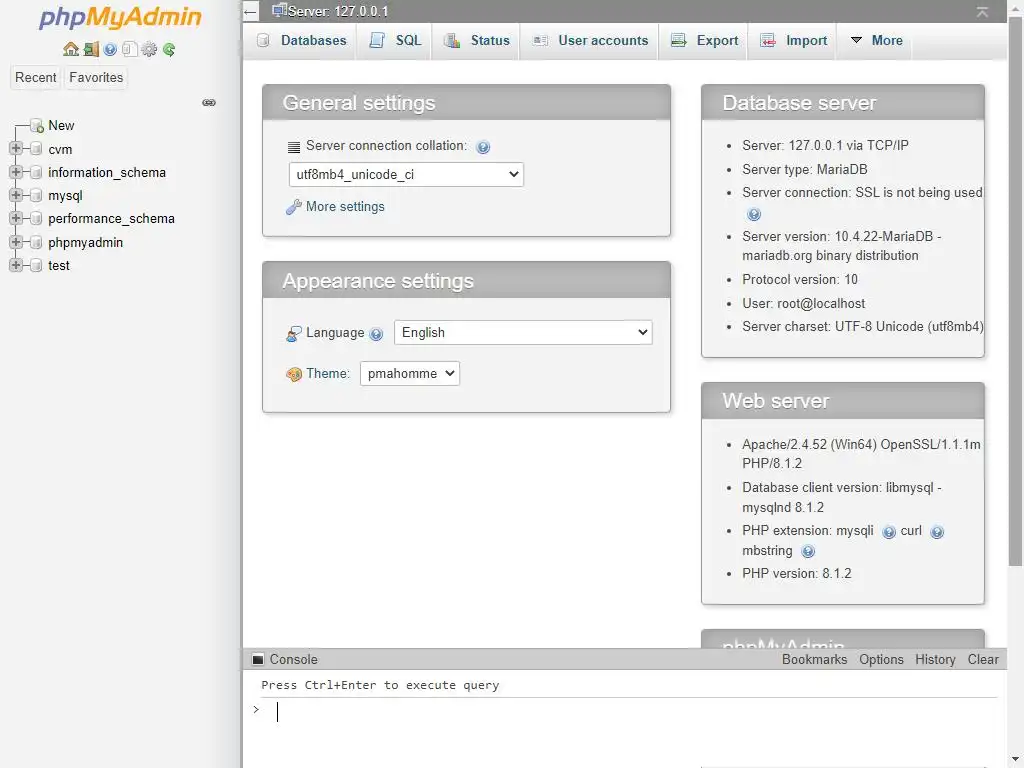Select the phpmyadmin database name
This screenshot has width=1024, height=768.
[86, 242]
